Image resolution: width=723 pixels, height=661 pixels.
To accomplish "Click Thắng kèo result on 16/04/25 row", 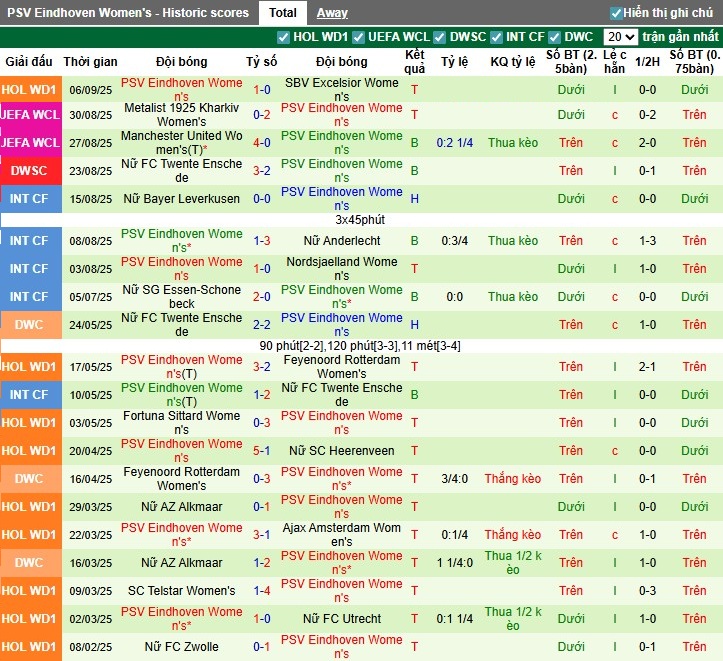I will [x=513, y=478].
